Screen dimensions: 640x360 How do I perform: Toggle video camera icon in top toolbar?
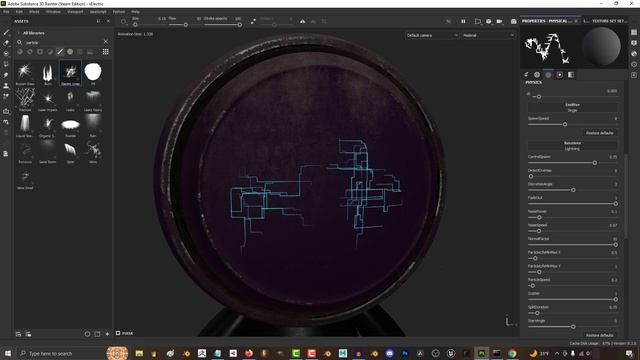click(499, 21)
